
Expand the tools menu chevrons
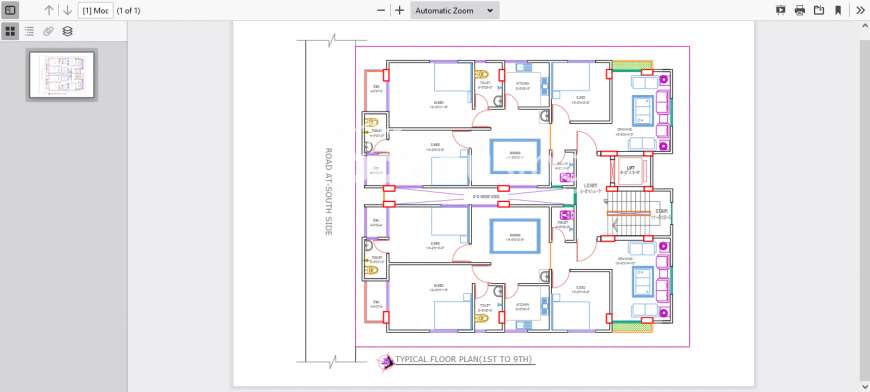(x=859, y=10)
